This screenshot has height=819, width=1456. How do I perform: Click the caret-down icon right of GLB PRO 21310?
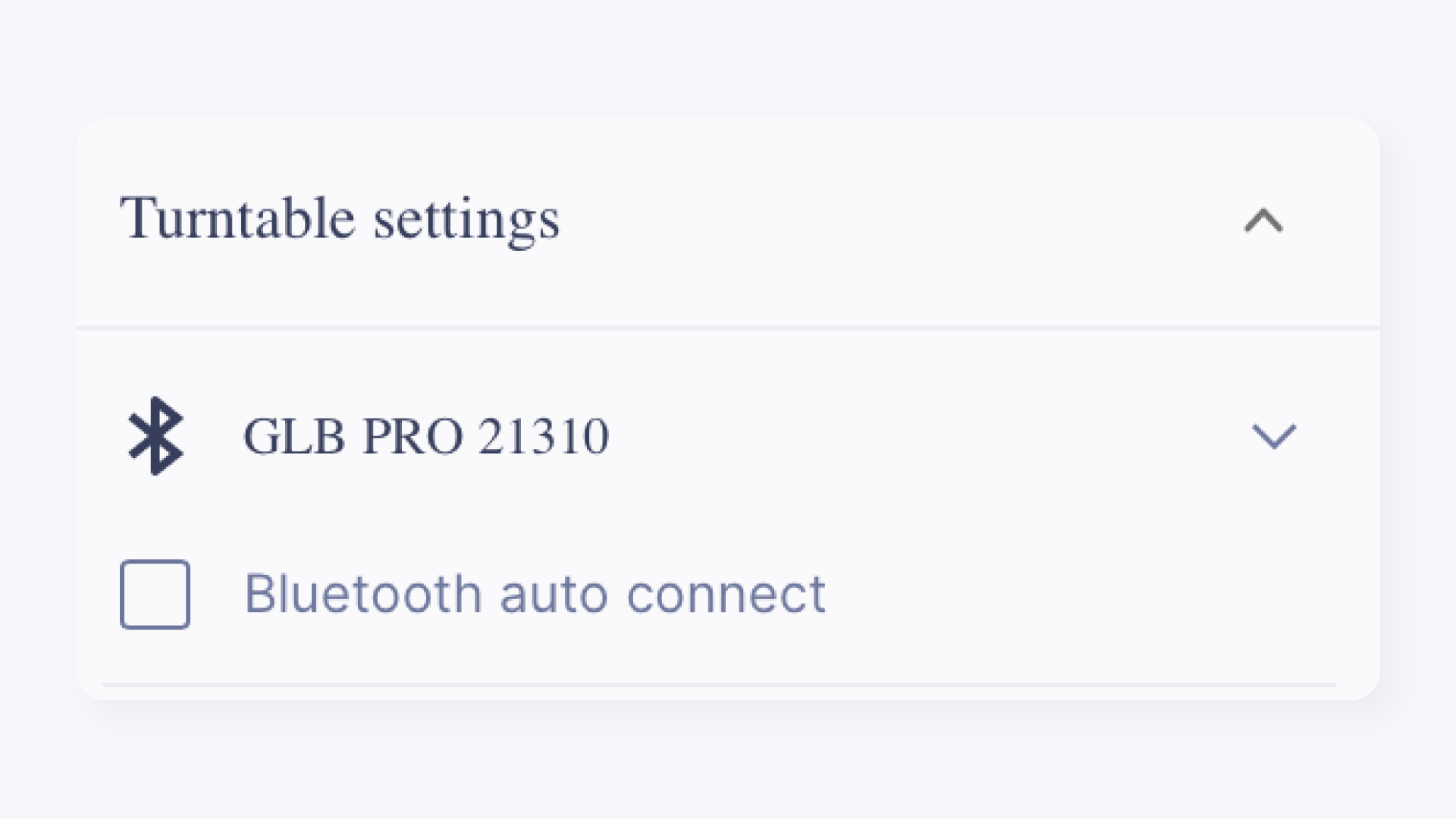(1273, 436)
